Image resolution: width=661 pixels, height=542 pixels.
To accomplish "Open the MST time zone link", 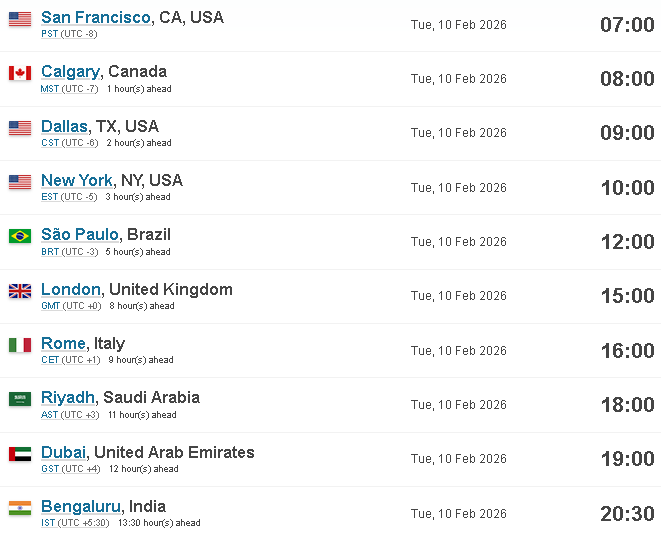I will point(50,89).
